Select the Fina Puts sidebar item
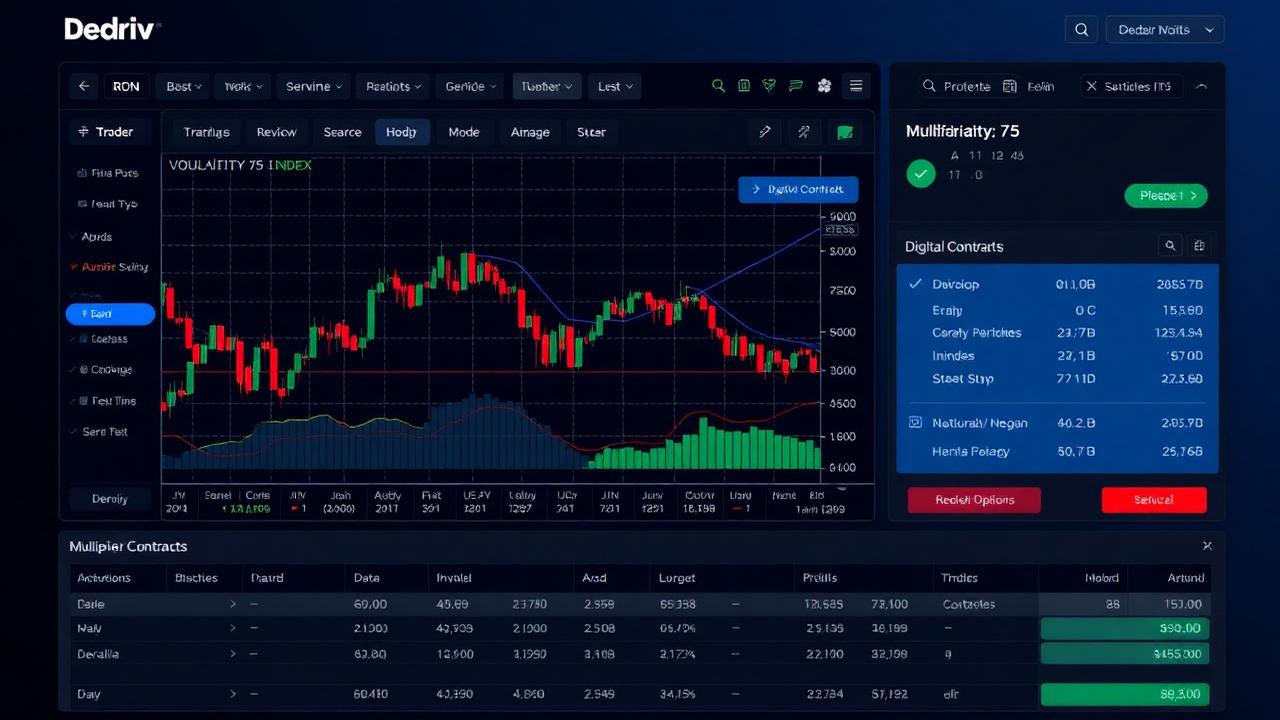Viewport: 1280px width, 720px height. 108,173
